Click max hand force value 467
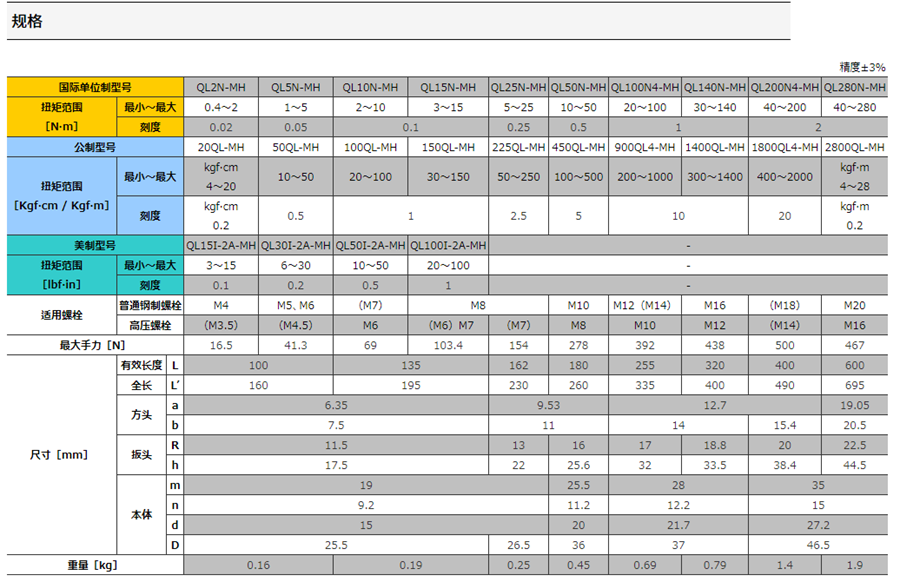900x582 pixels. 855,345
